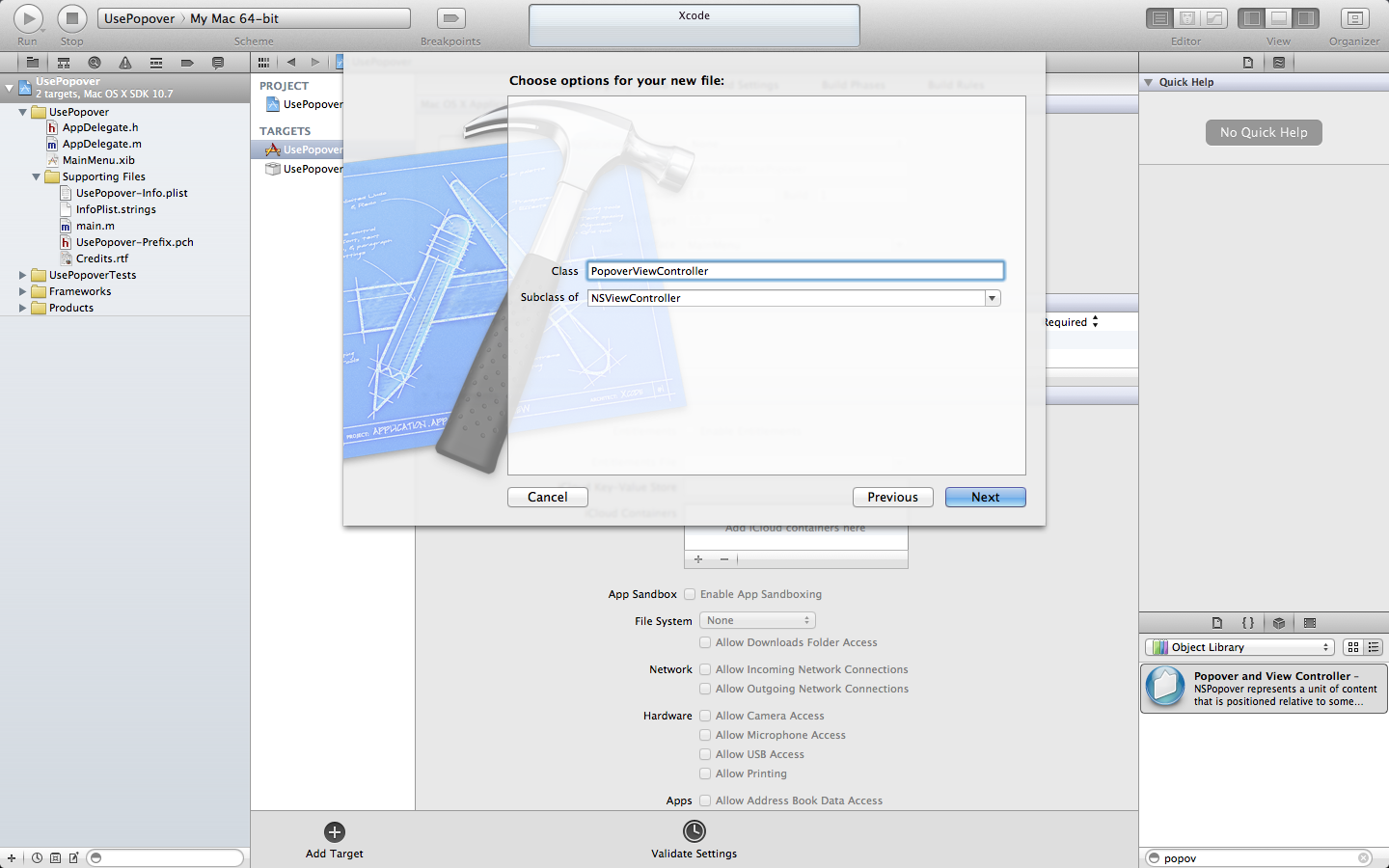Click the Class name text field
The image size is (1389, 868).
tap(796, 271)
